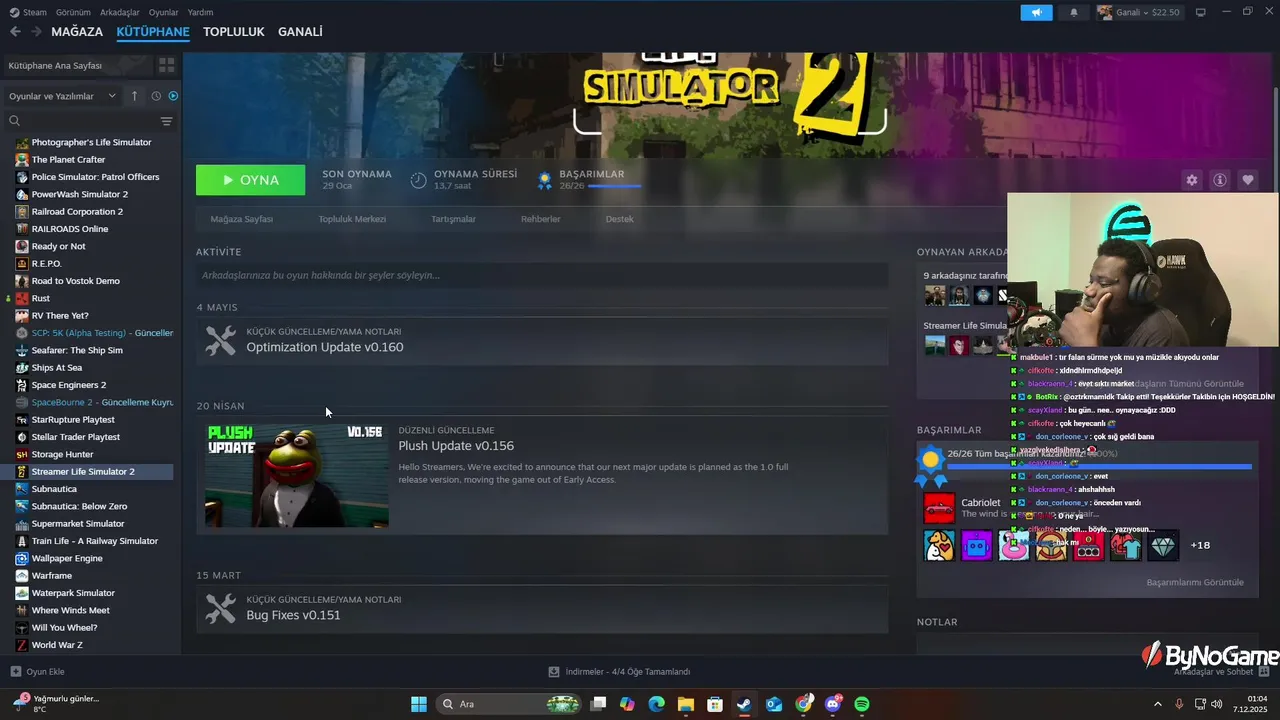
Task: Open the TOPLULUK tab
Action: (x=234, y=32)
